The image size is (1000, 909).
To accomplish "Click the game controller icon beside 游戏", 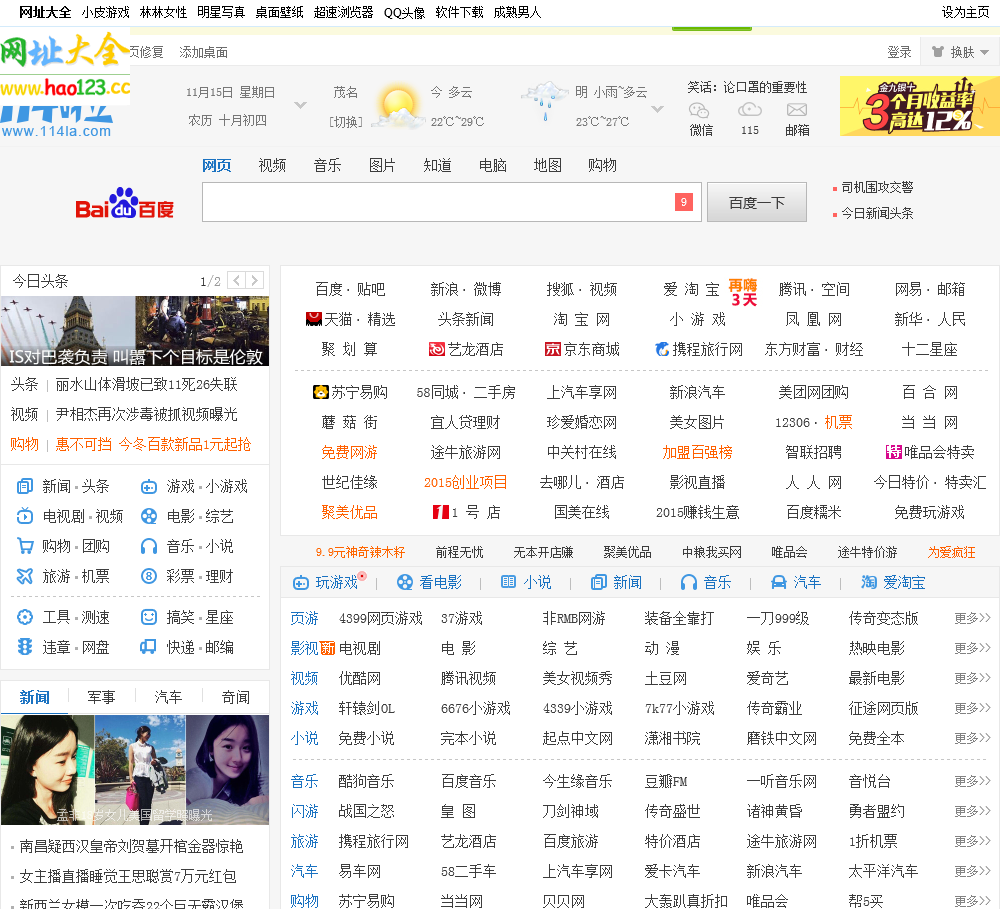I will [x=149, y=486].
